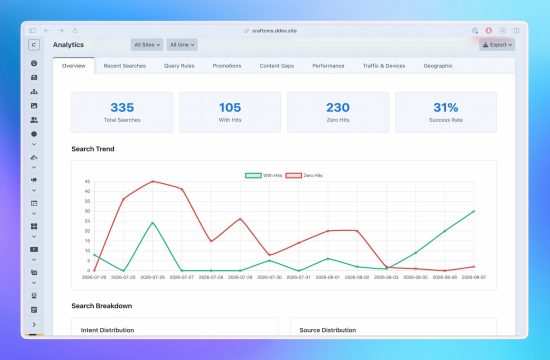Viewport: 550px width, 360px height.
Task: Switch to Geographic tab
Action: (x=438, y=66)
